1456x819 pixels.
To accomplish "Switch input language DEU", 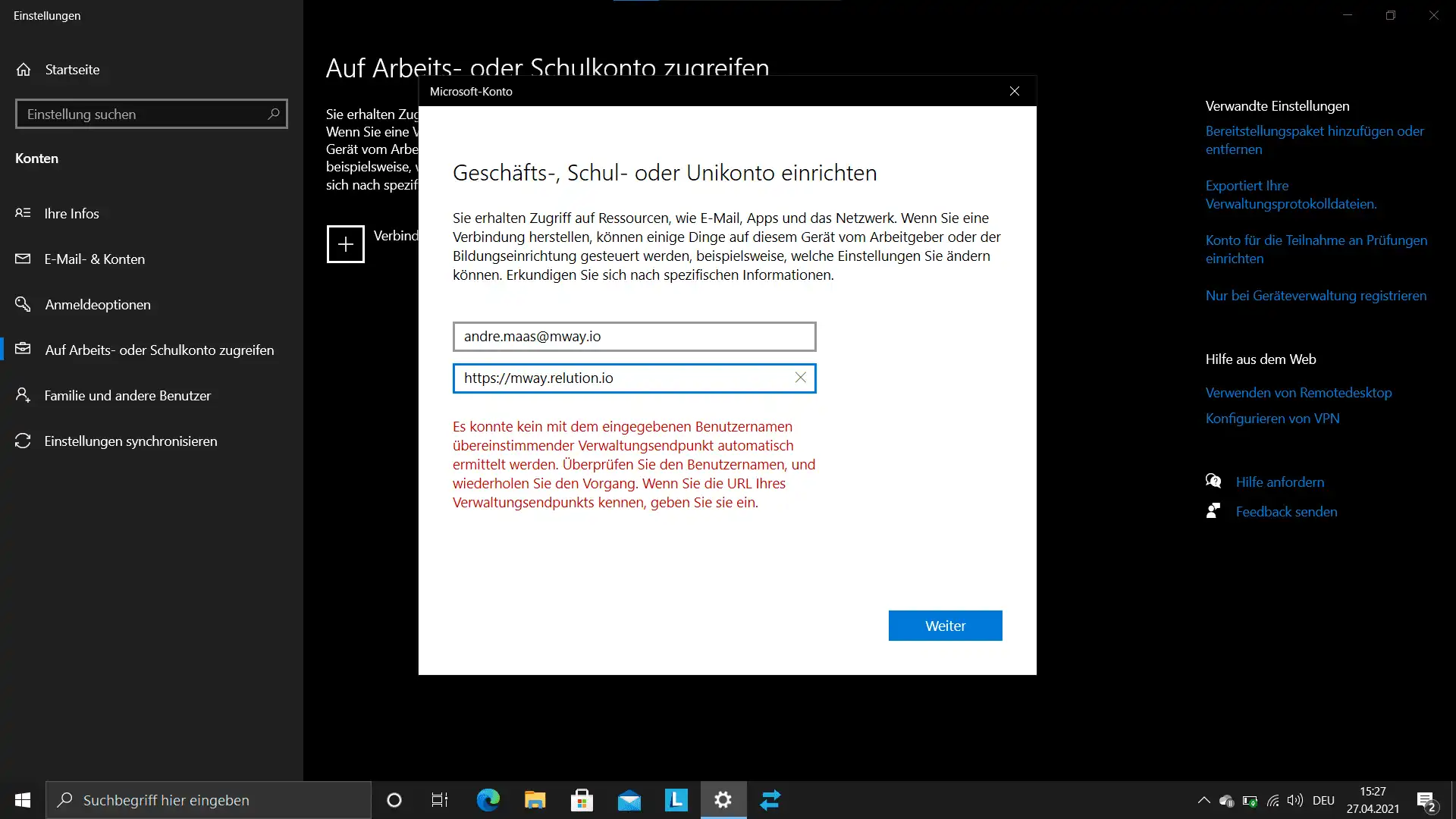I will pos(1323,801).
